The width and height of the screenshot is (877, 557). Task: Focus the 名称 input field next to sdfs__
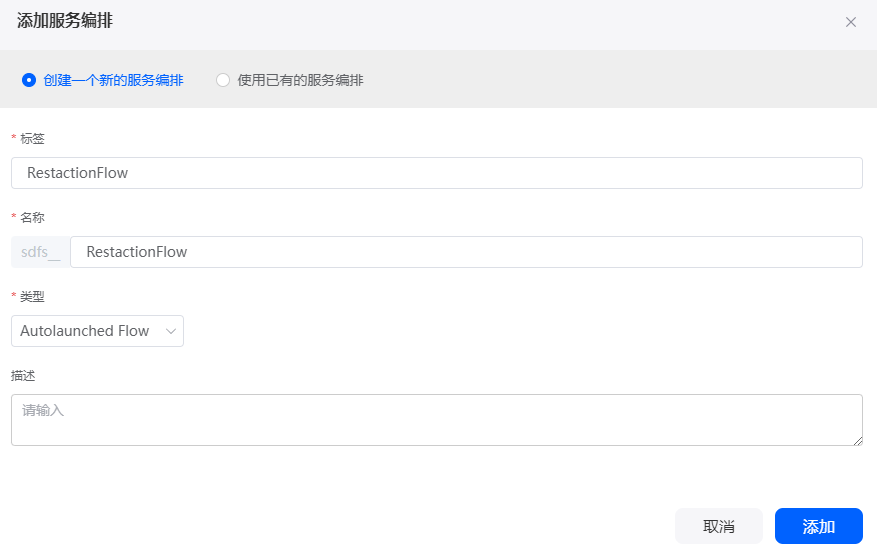[x=466, y=252]
